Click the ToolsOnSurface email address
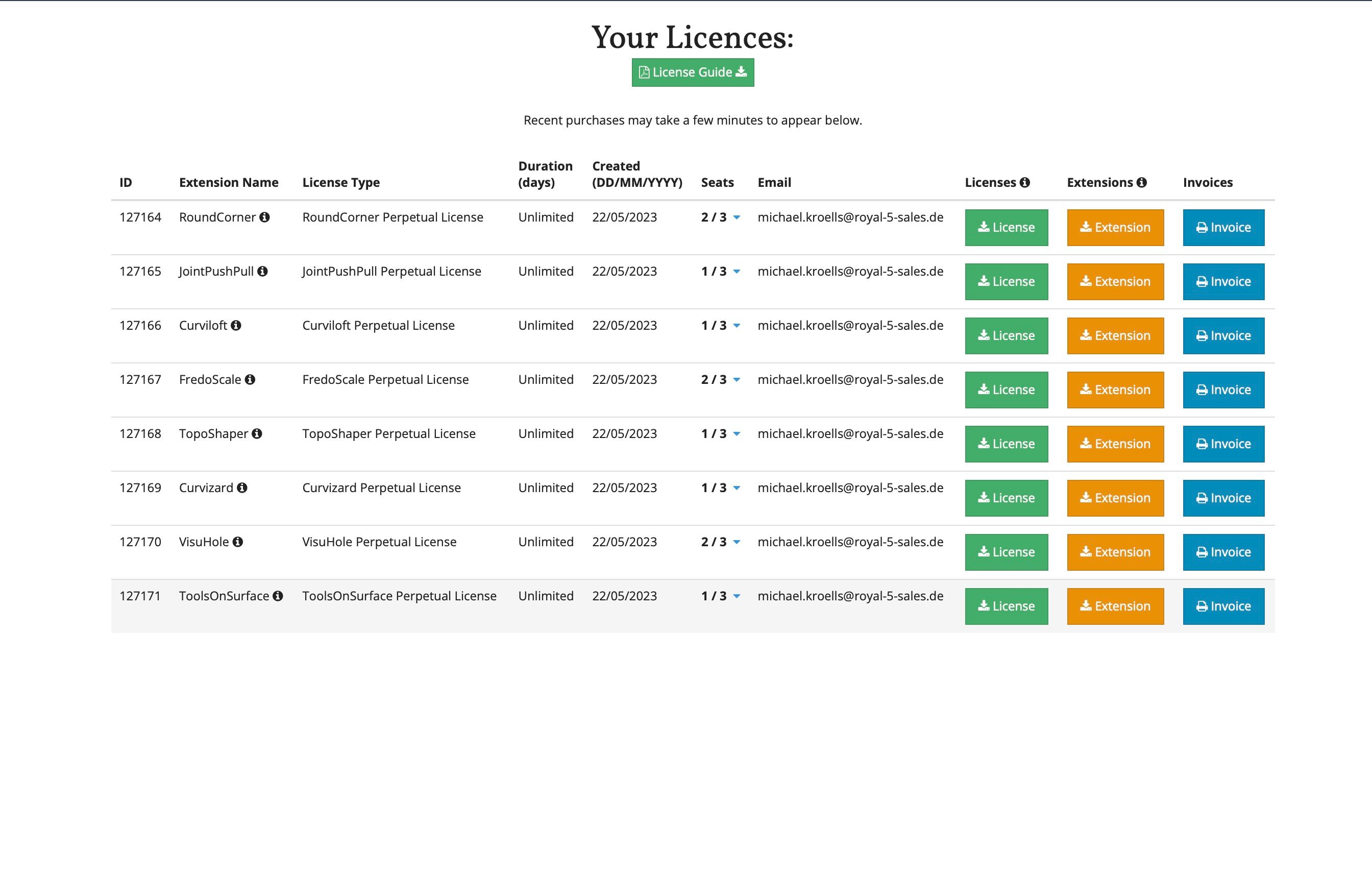Image resolution: width=1372 pixels, height=876 pixels. [x=850, y=596]
